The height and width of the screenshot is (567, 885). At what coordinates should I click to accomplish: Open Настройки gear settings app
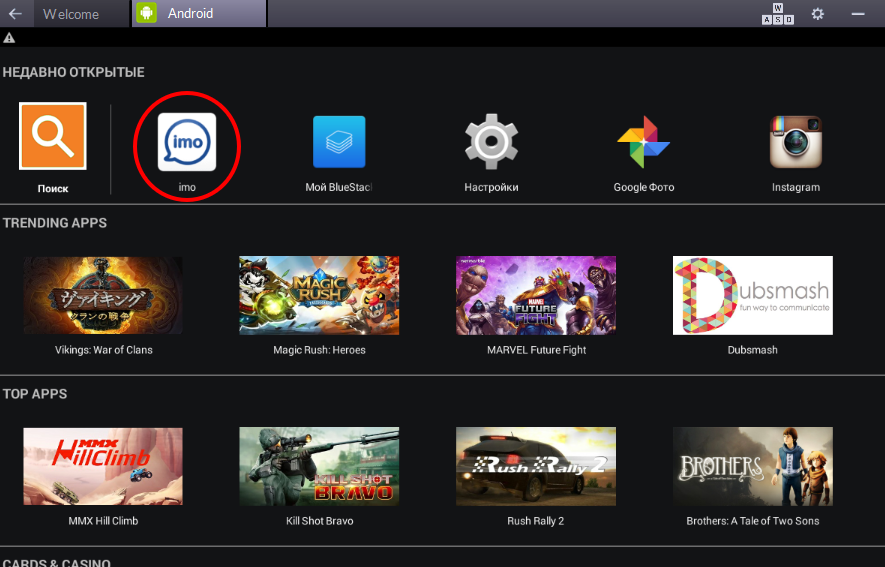[491, 142]
